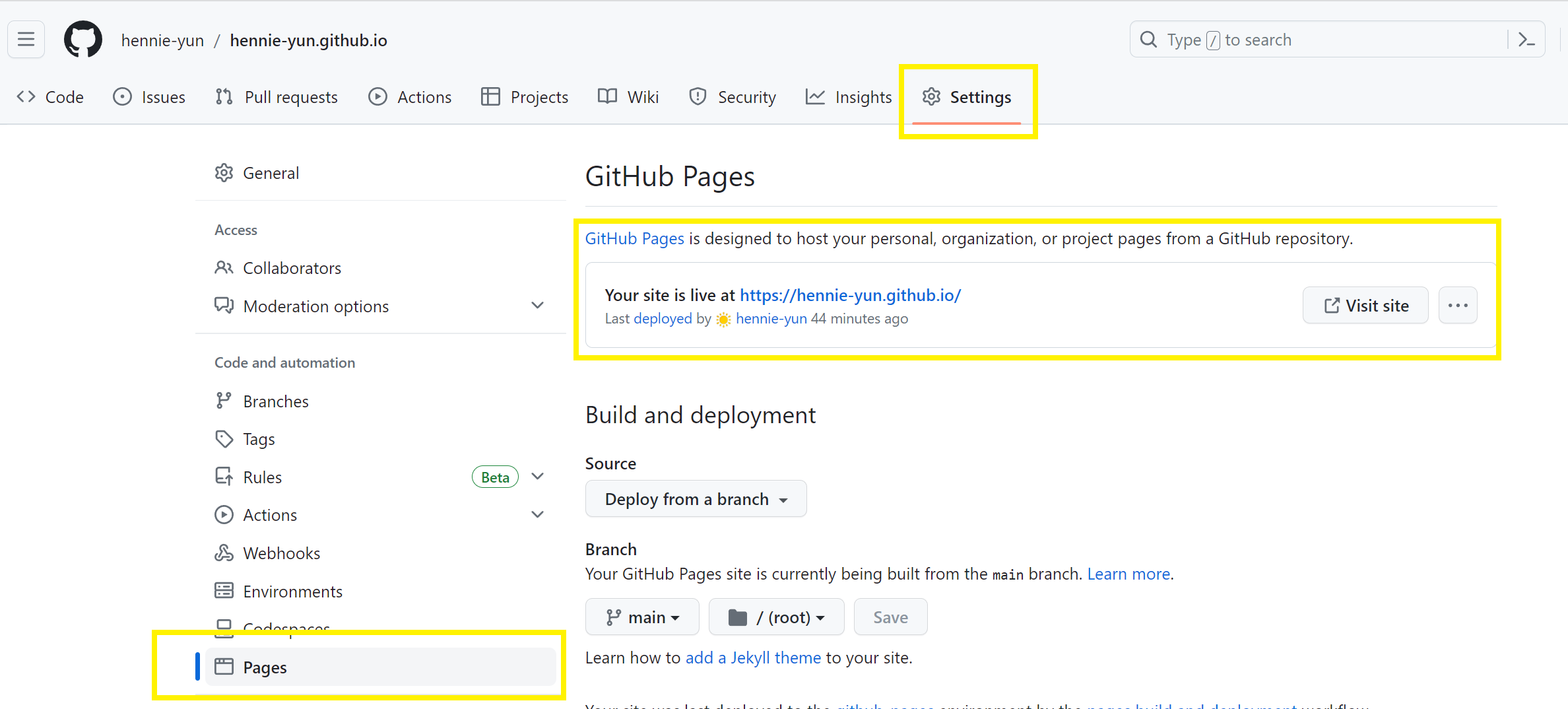Switch to the Insights tab
The image size is (1568, 709).
click(849, 97)
